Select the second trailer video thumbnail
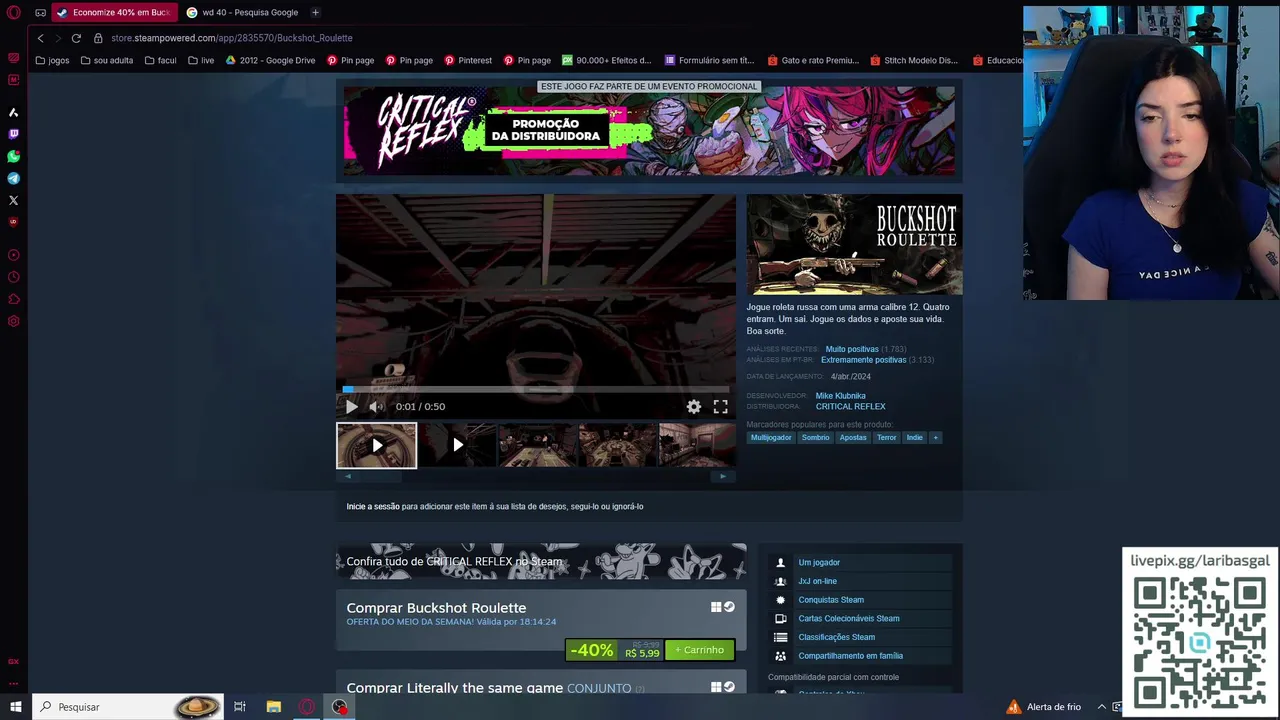 tap(457, 446)
